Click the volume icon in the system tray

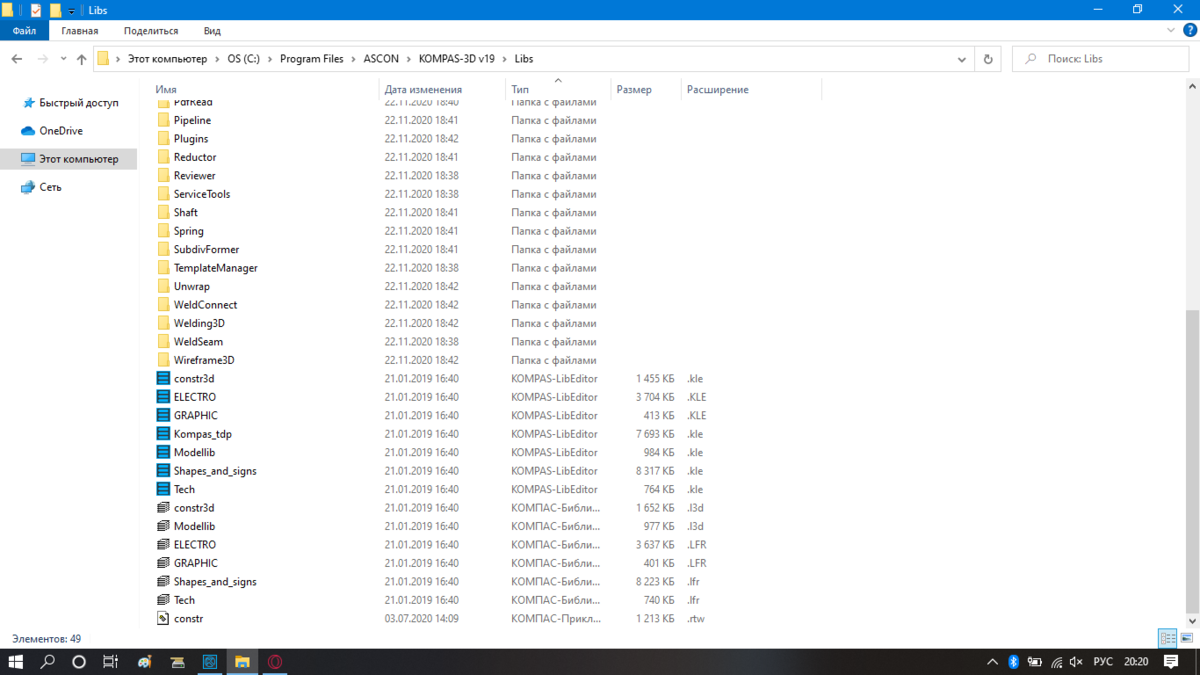click(x=1075, y=662)
